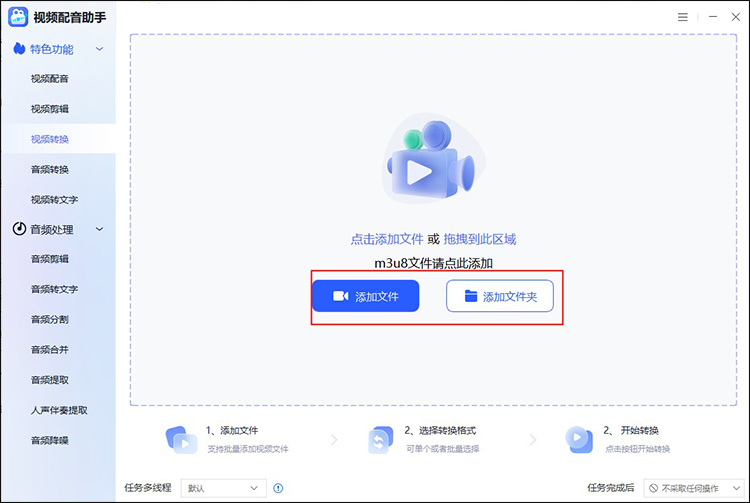Click the step 1 添加文件 icon
The width and height of the screenshot is (750, 503).
click(x=181, y=439)
